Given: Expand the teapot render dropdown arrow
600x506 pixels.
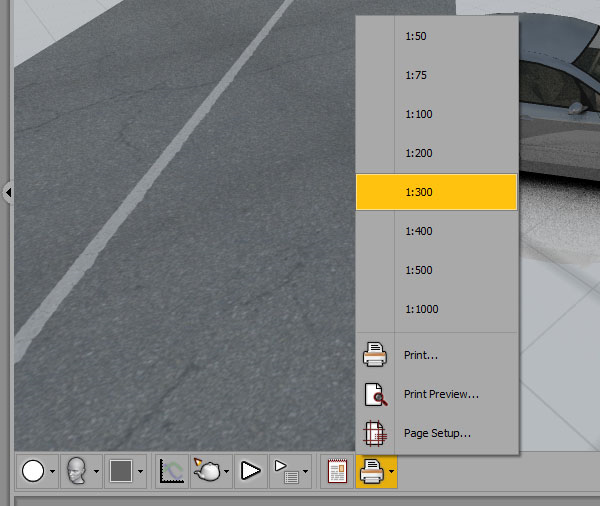Looking at the screenshot, I should (227, 472).
